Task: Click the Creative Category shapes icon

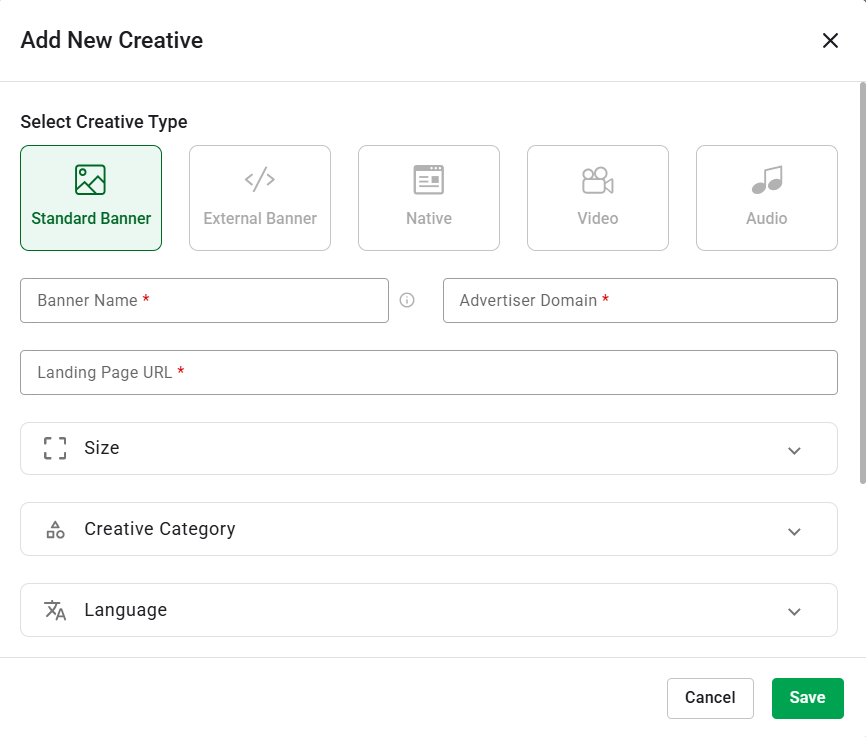Action: 55,530
